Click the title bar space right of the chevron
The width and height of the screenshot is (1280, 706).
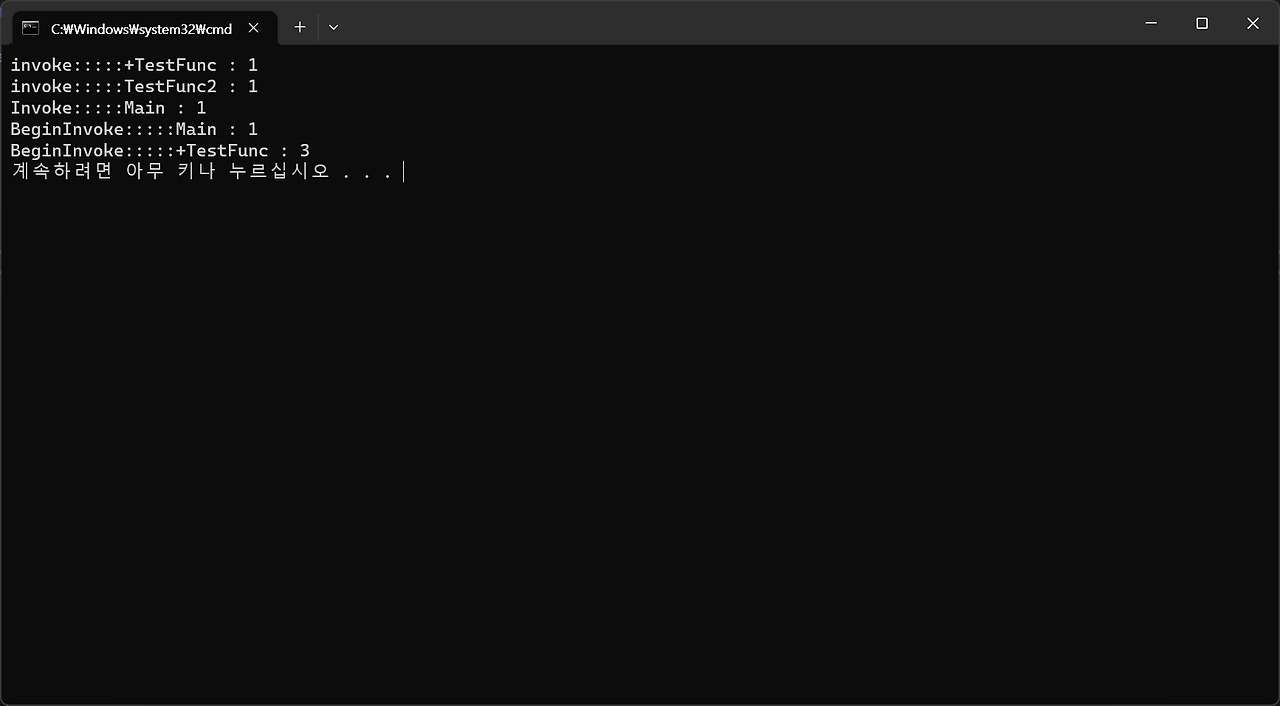tap(700, 23)
